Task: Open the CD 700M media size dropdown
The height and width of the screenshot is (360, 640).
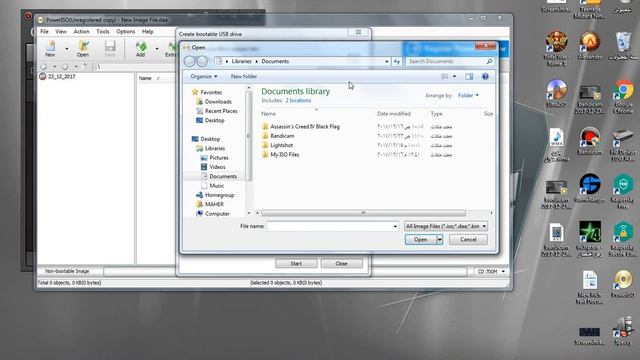Action: pyautogui.click(x=491, y=271)
